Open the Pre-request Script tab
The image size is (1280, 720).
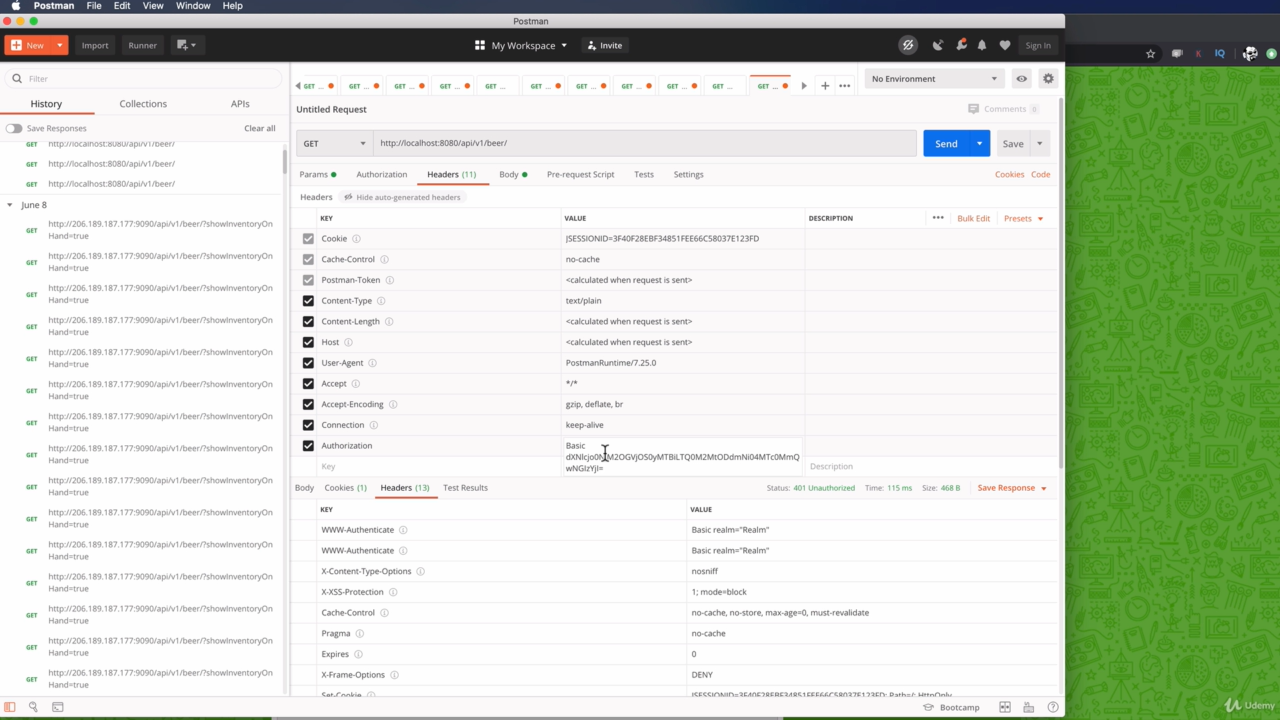click(x=580, y=174)
